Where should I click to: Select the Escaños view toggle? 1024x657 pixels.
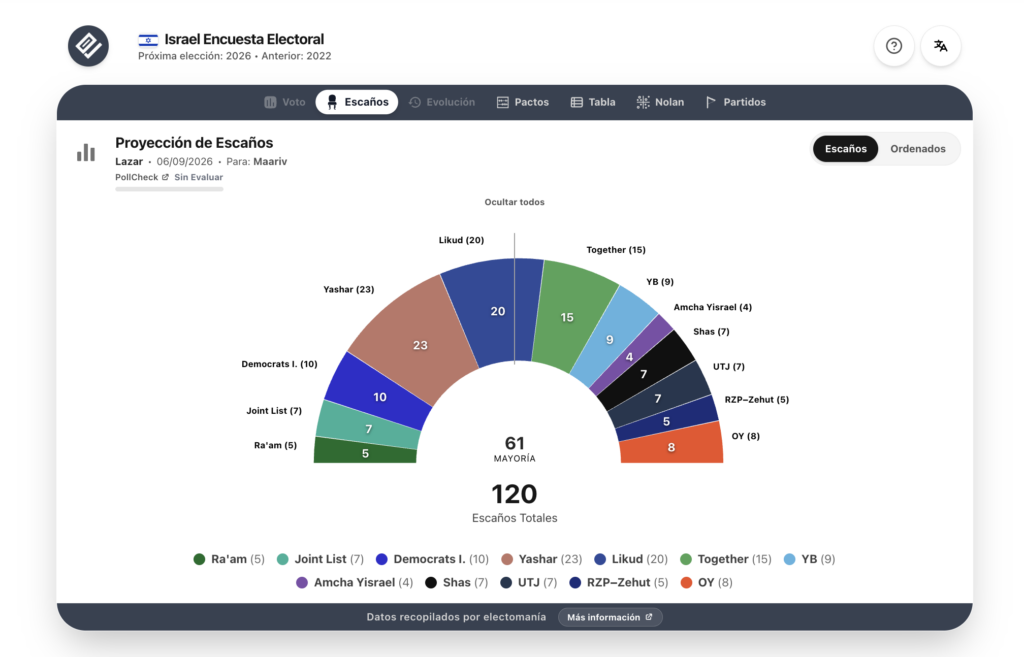pos(845,149)
